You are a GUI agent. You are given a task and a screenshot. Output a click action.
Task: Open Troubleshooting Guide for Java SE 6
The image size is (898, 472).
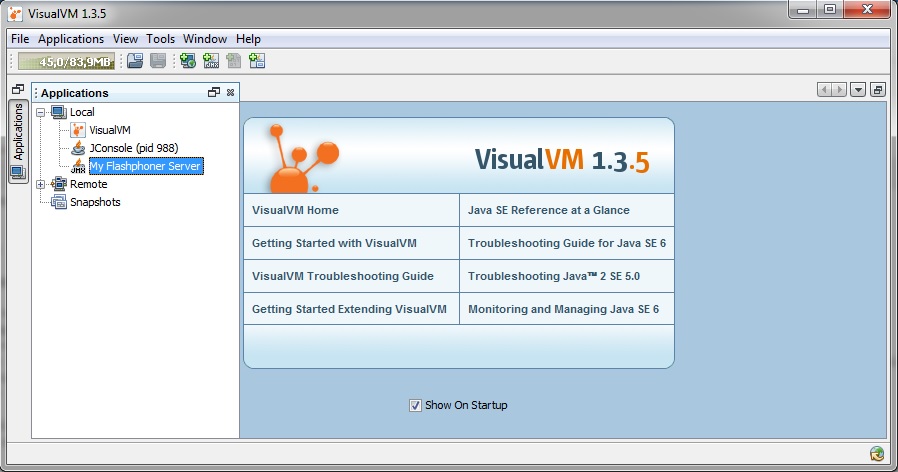566,243
